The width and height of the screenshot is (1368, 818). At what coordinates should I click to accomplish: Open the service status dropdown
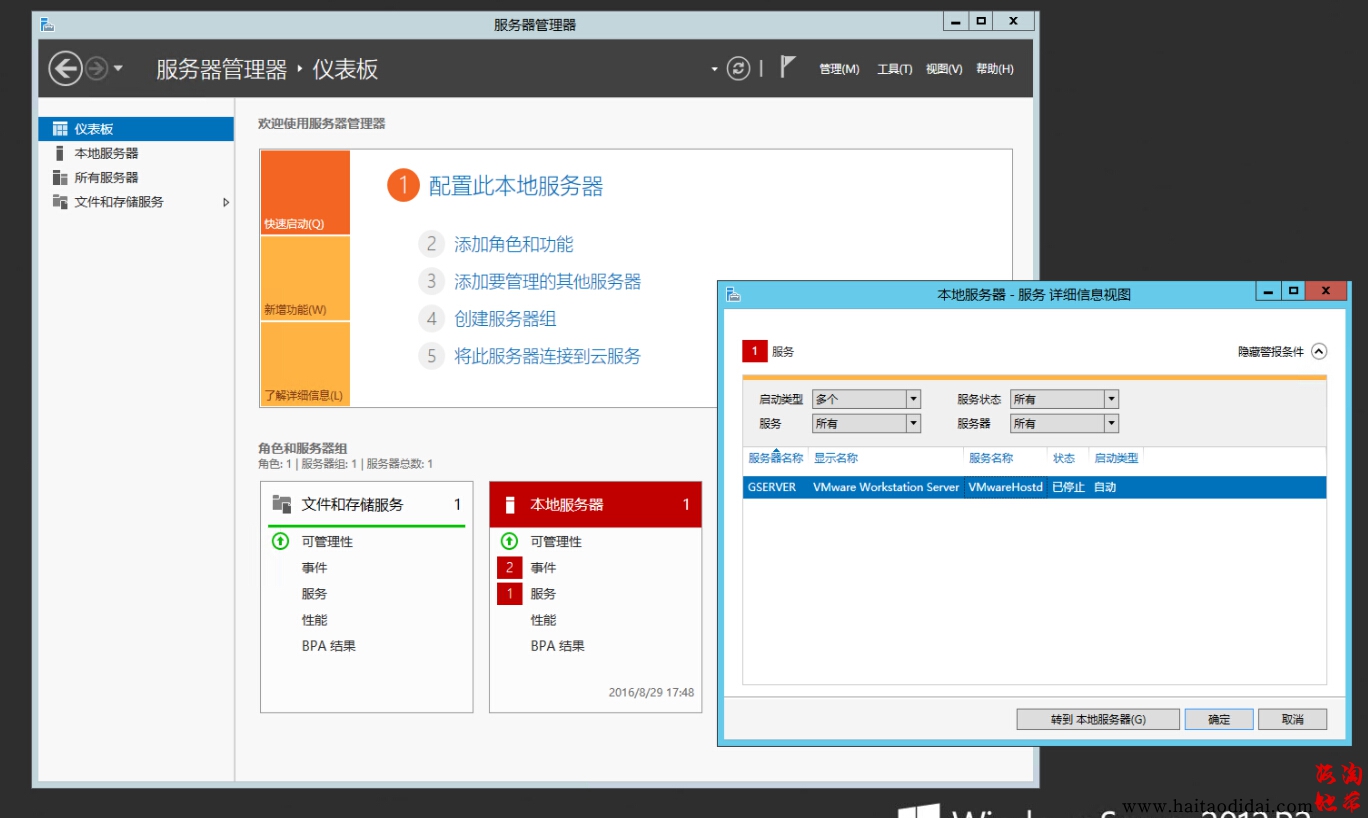click(1110, 399)
